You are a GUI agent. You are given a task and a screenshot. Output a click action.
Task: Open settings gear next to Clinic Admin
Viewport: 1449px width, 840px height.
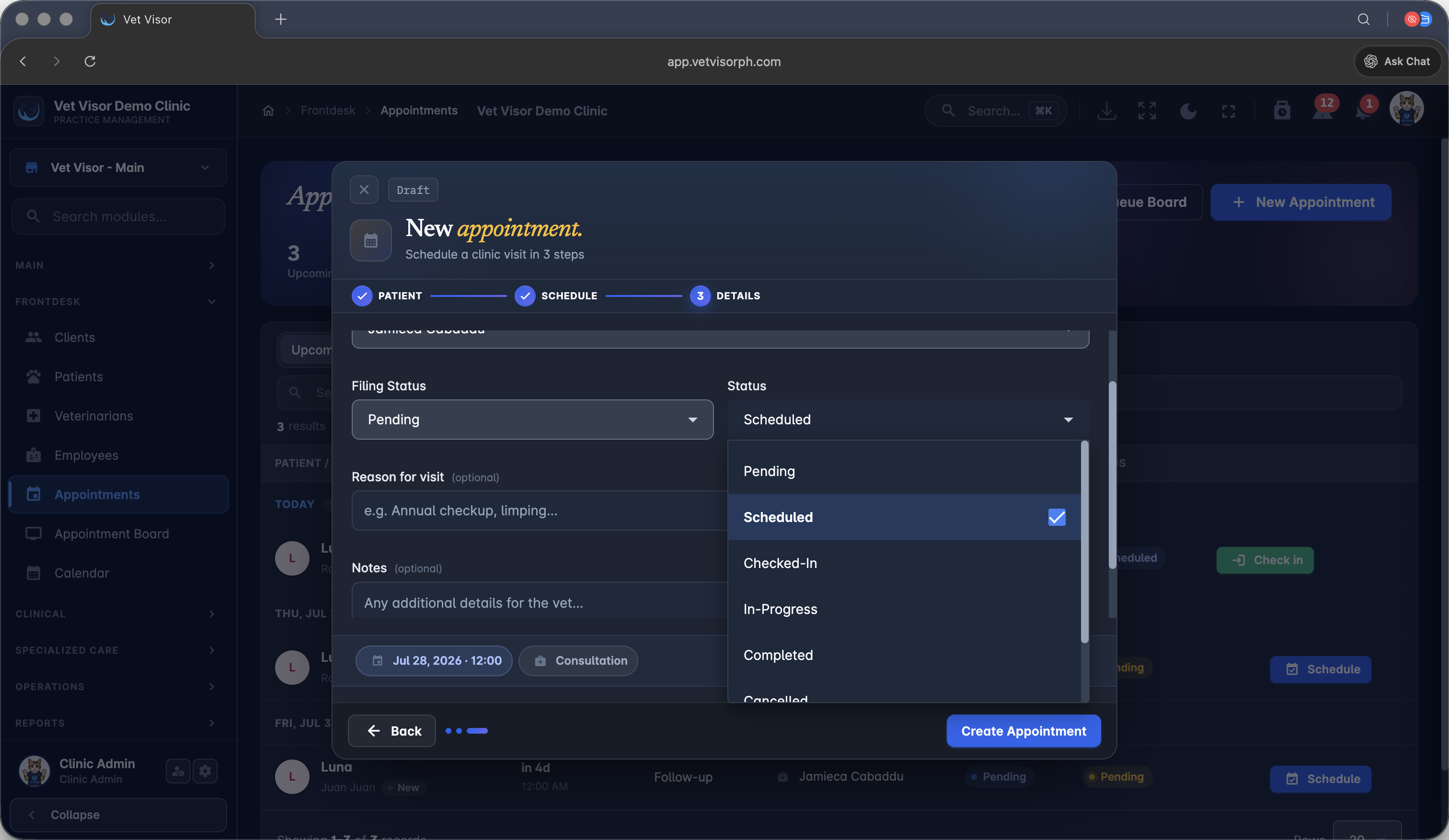(205, 771)
